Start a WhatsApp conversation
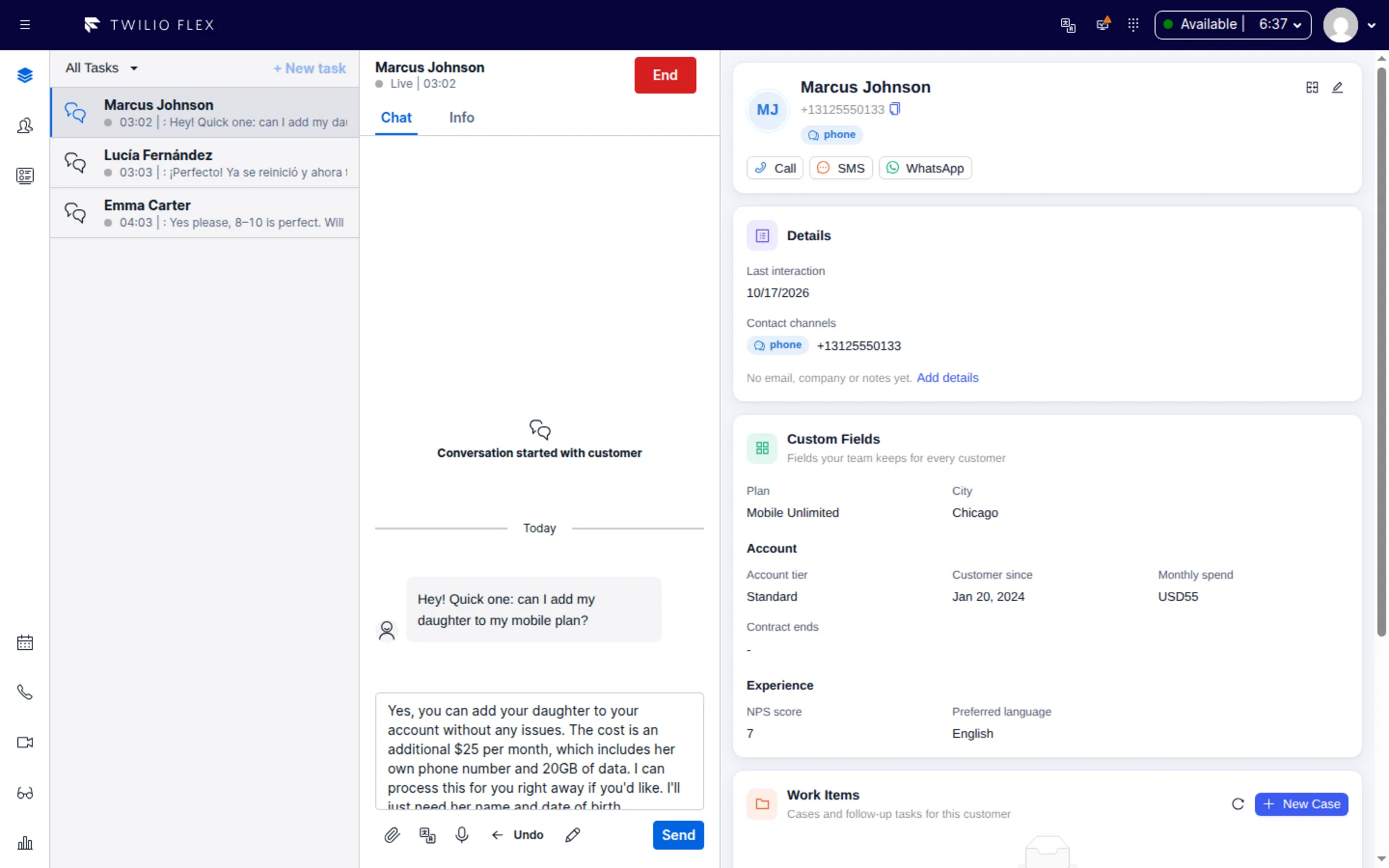 (x=925, y=168)
